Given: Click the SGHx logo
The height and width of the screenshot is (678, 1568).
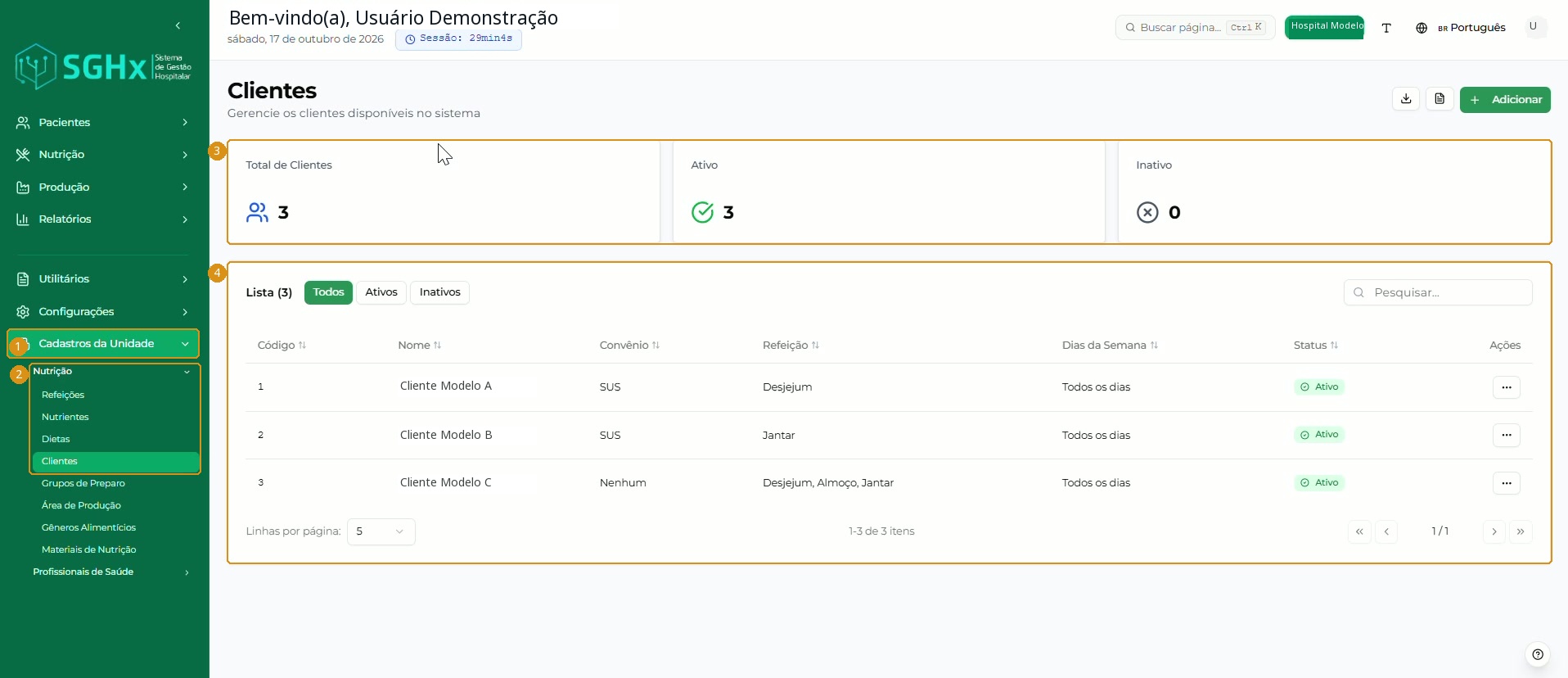Looking at the screenshot, I should click(103, 66).
